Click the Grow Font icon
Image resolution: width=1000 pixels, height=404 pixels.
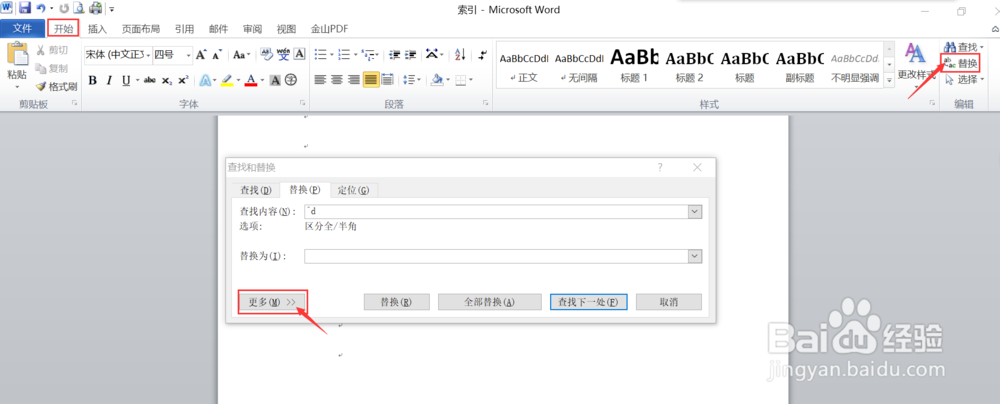click(202, 55)
